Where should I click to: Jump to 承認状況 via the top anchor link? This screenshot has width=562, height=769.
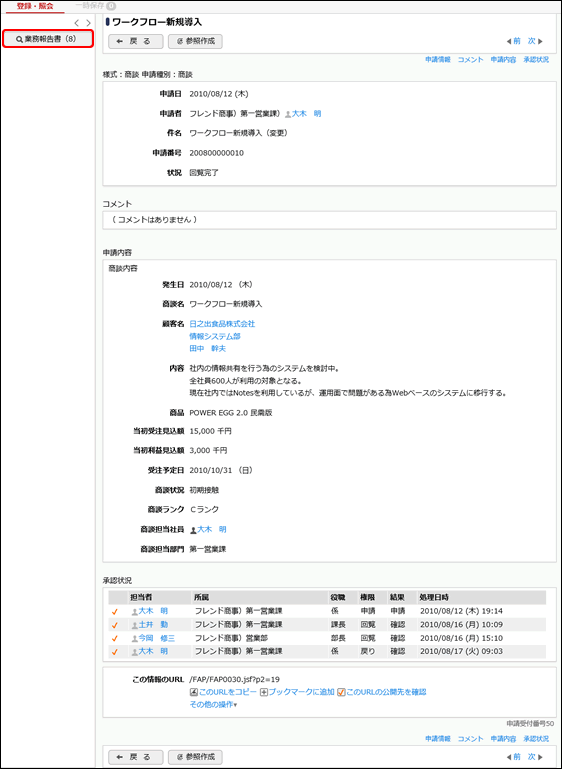pos(536,60)
